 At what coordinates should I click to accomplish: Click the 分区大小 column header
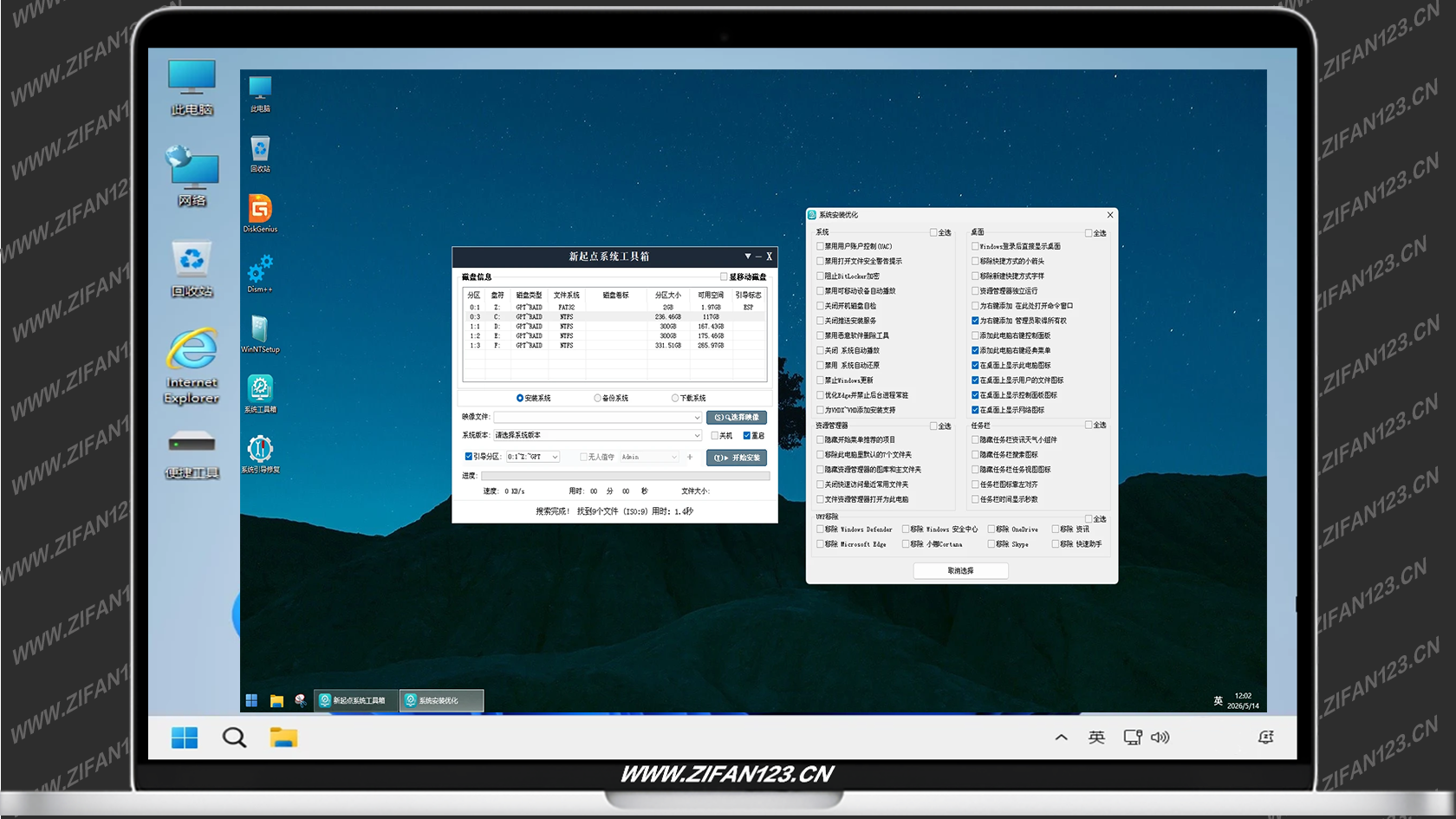(668, 296)
